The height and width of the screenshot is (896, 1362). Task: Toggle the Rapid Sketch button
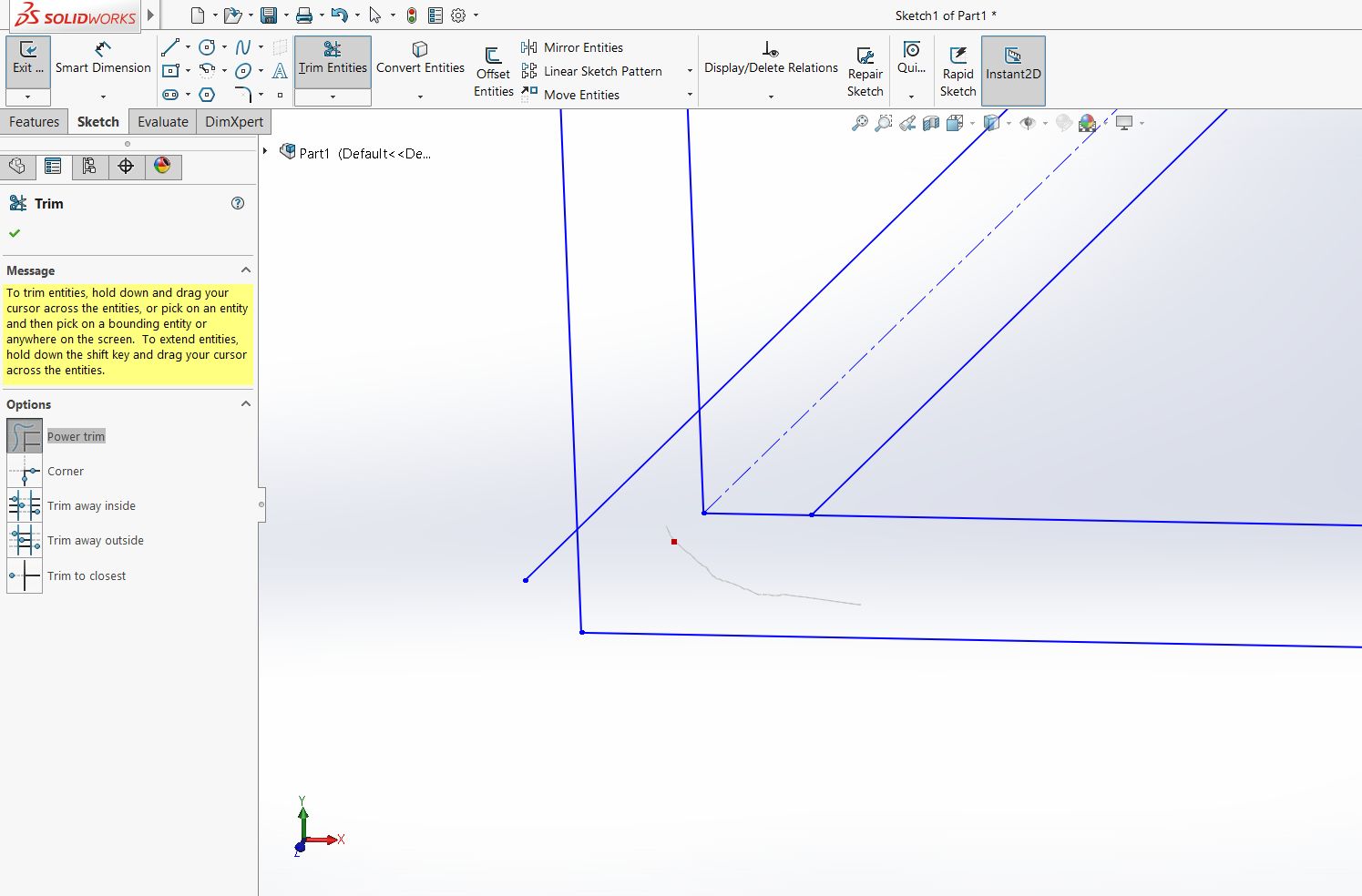tap(958, 71)
